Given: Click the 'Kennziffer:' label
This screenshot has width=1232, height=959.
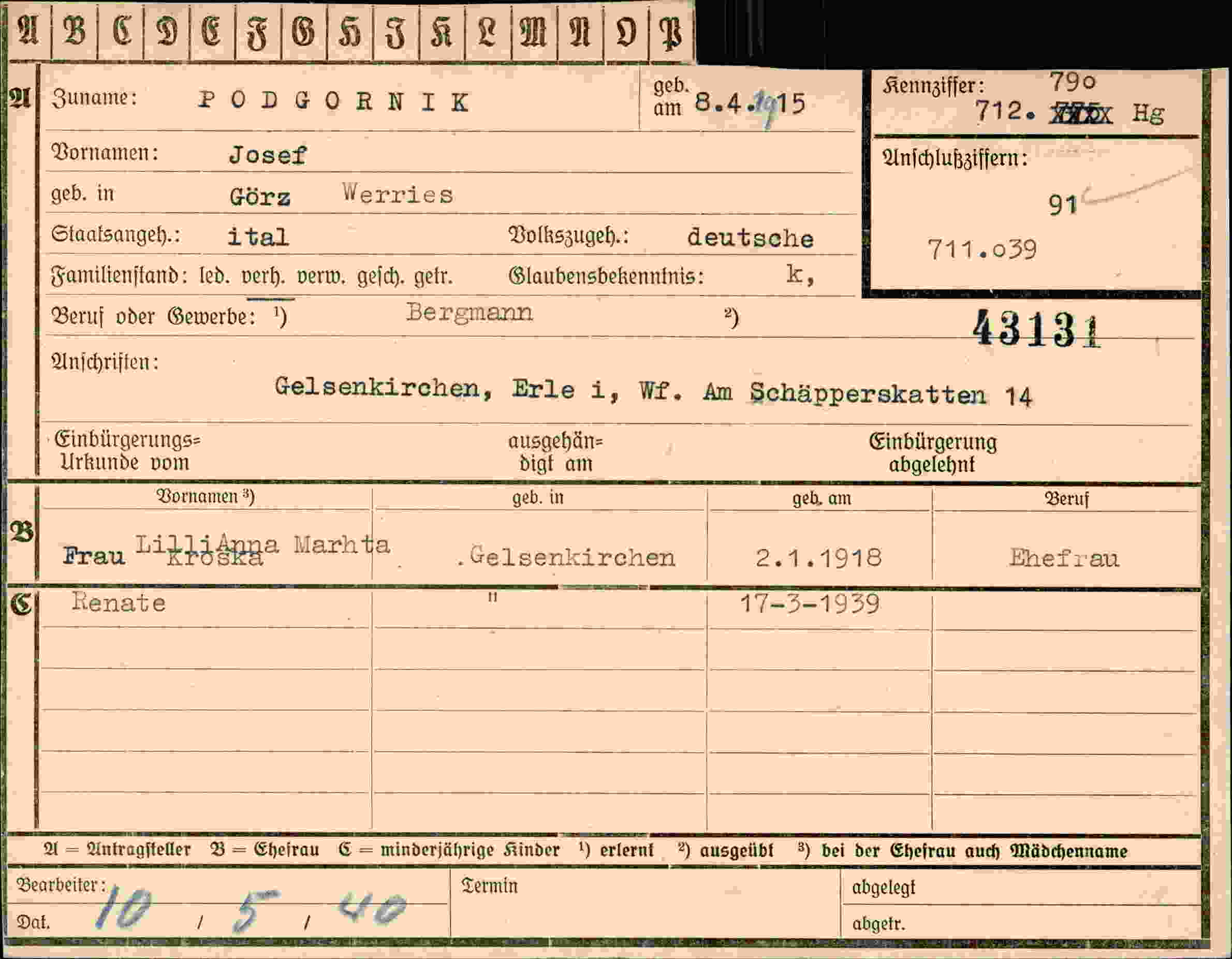Looking at the screenshot, I should 934,86.
